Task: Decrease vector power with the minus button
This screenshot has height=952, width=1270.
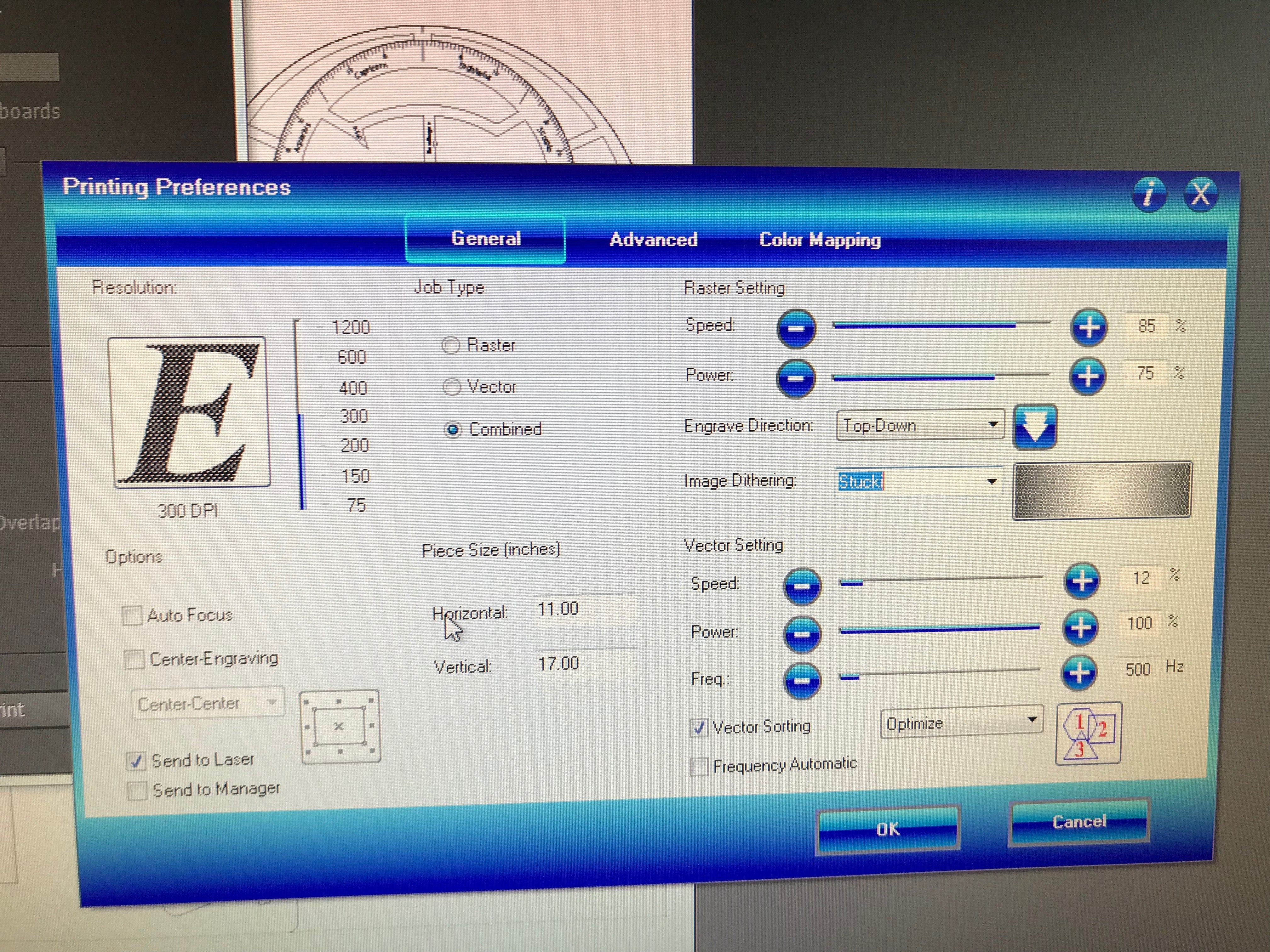Action: (x=802, y=634)
